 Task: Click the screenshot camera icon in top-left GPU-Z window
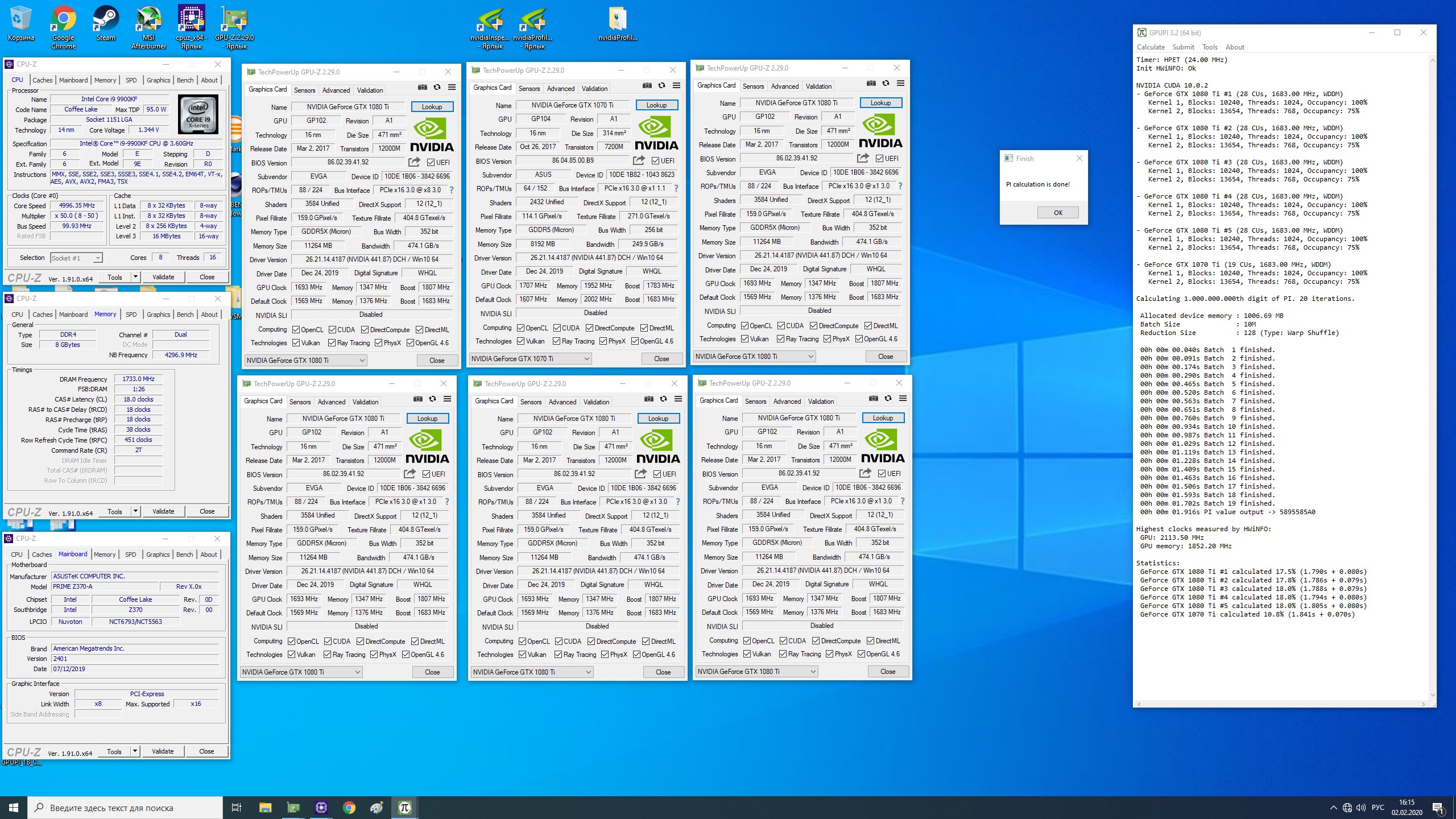pyautogui.click(x=422, y=88)
